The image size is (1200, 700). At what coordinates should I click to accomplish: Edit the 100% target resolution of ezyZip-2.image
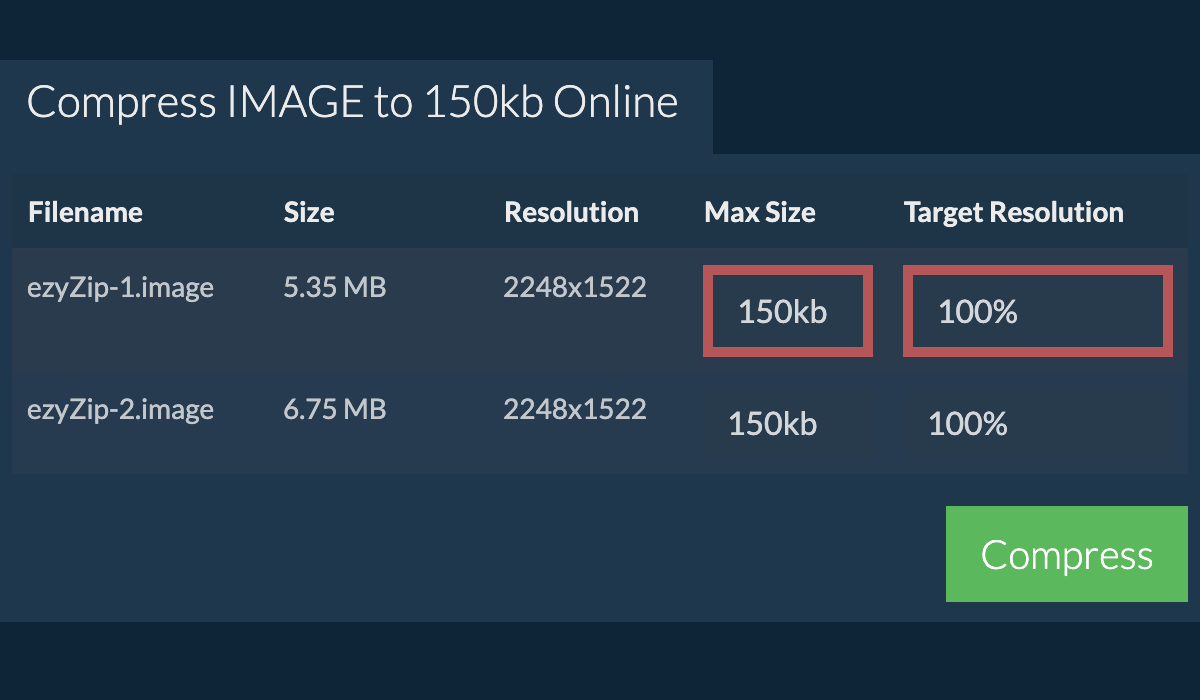tap(967, 424)
